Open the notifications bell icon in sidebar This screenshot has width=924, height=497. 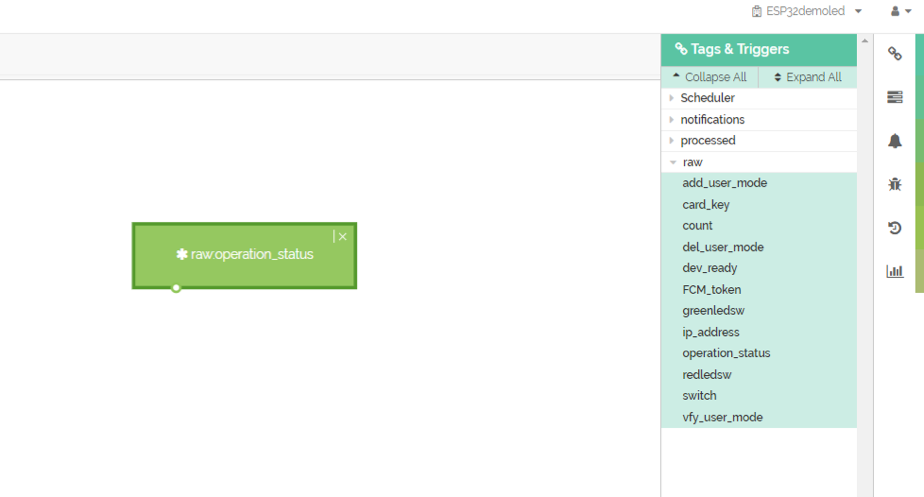point(895,141)
